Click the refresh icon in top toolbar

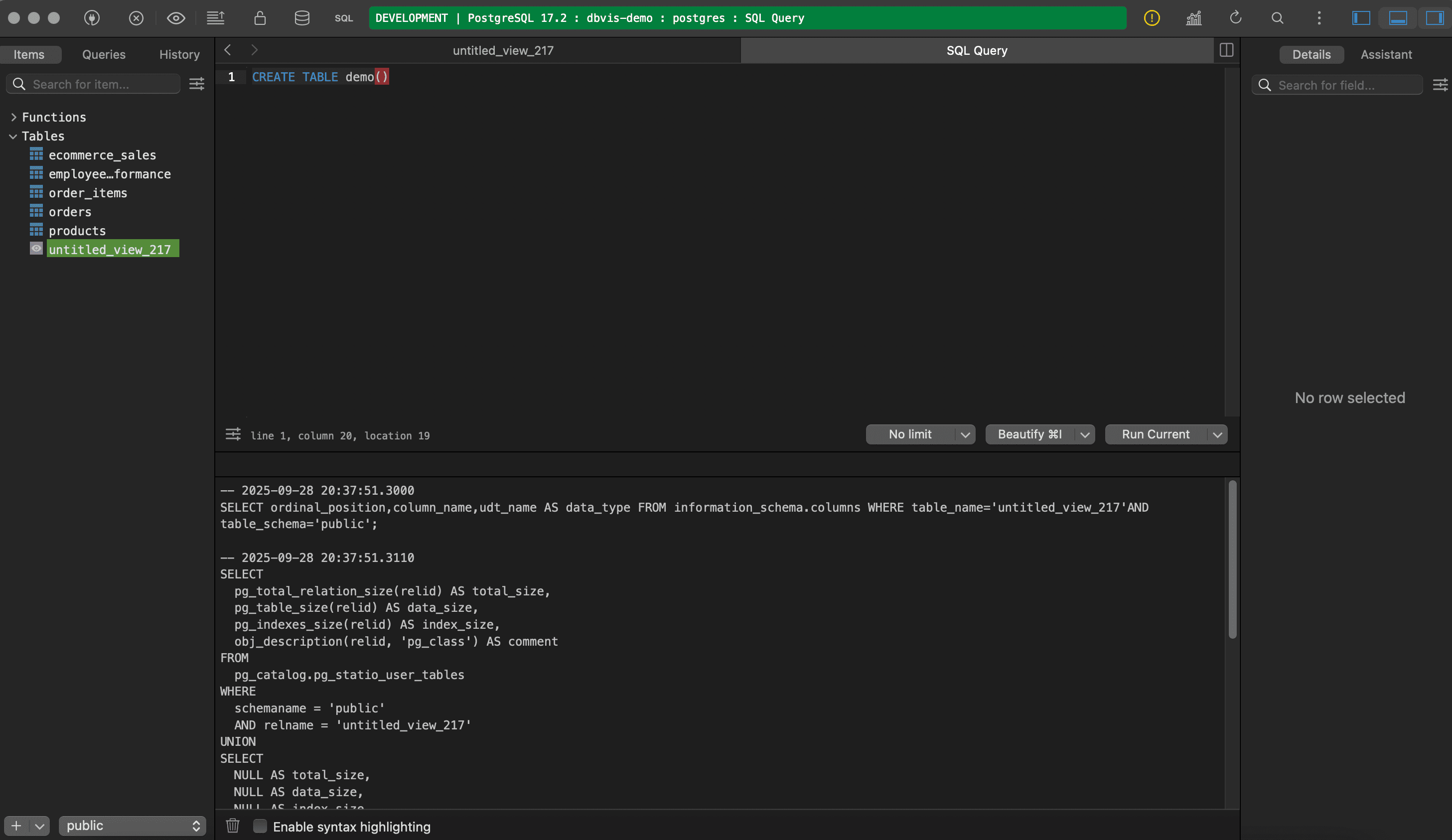click(x=1235, y=18)
